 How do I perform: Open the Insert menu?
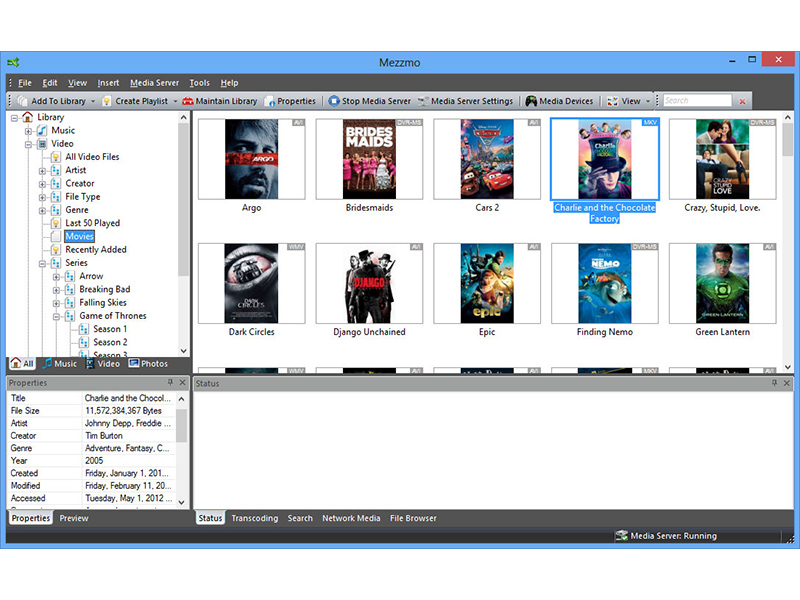coord(108,83)
